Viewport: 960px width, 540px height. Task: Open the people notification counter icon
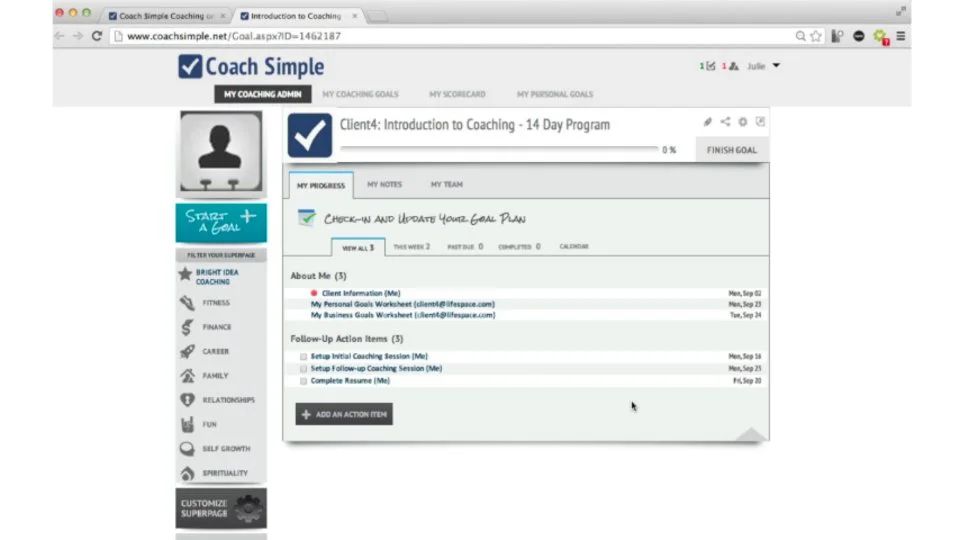730,66
